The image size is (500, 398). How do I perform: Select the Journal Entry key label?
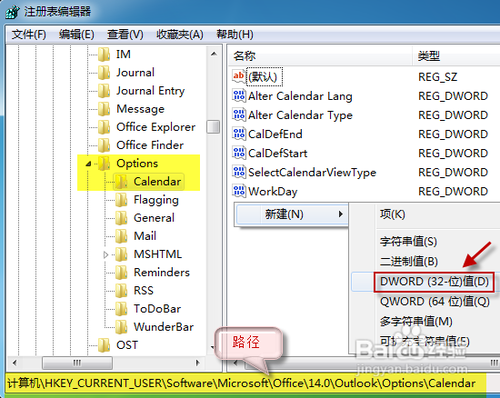click(150, 91)
